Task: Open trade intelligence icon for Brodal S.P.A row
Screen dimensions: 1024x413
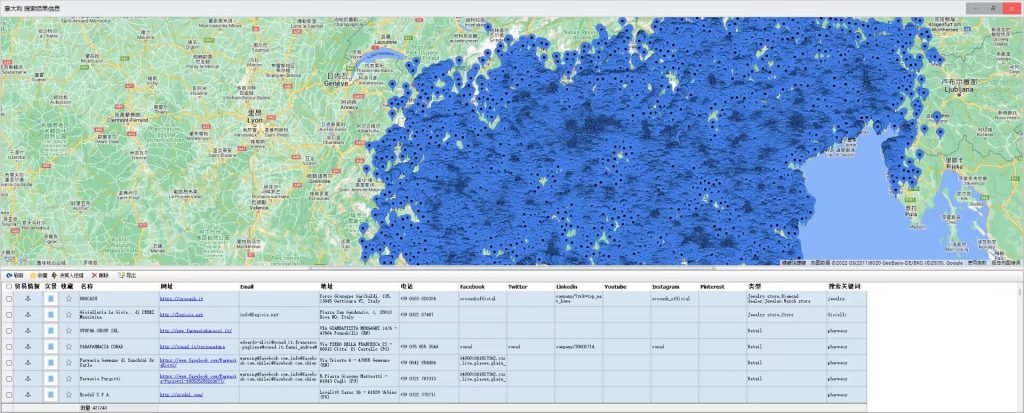Action: pyautogui.click(x=28, y=395)
